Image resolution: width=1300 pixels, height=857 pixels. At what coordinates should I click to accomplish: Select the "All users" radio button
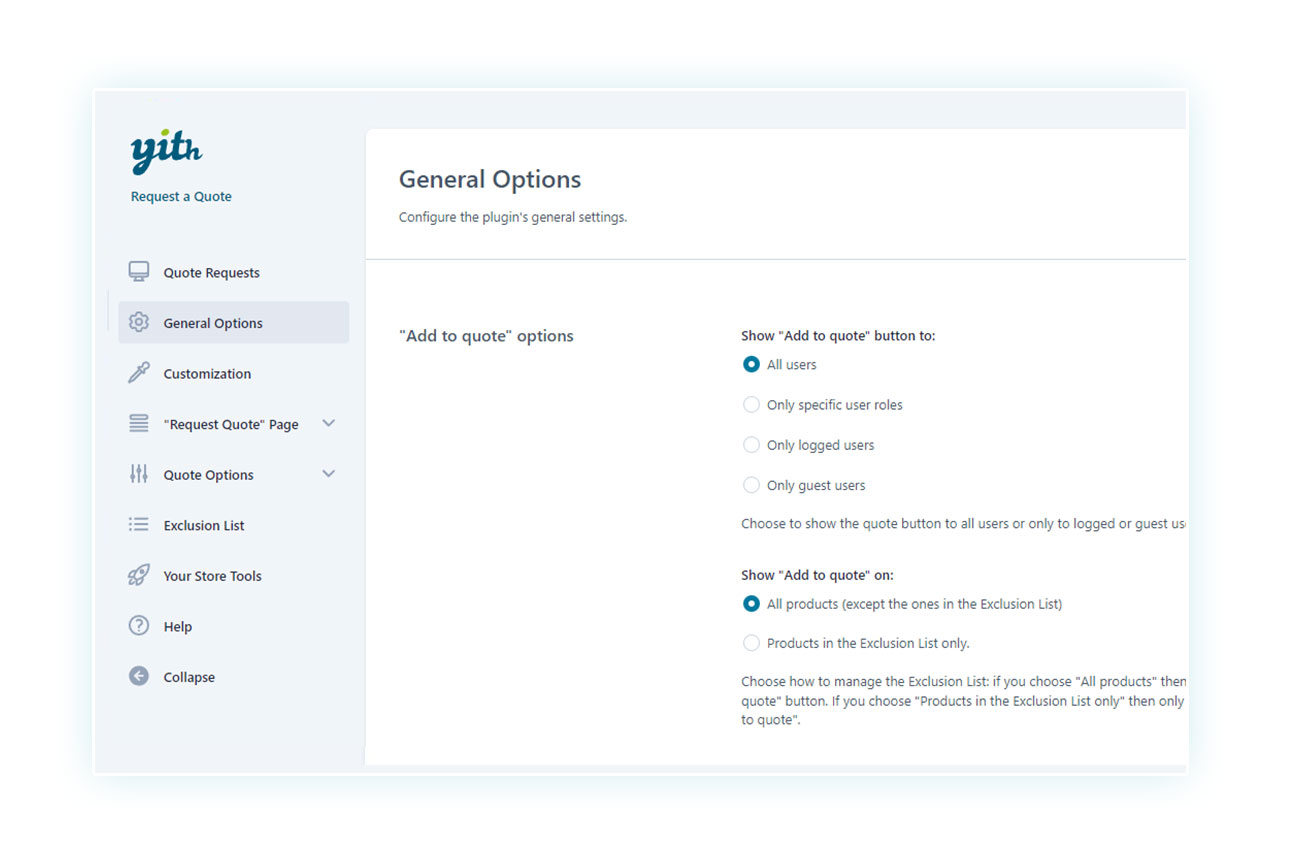pyautogui.click(x=751, y=365)
